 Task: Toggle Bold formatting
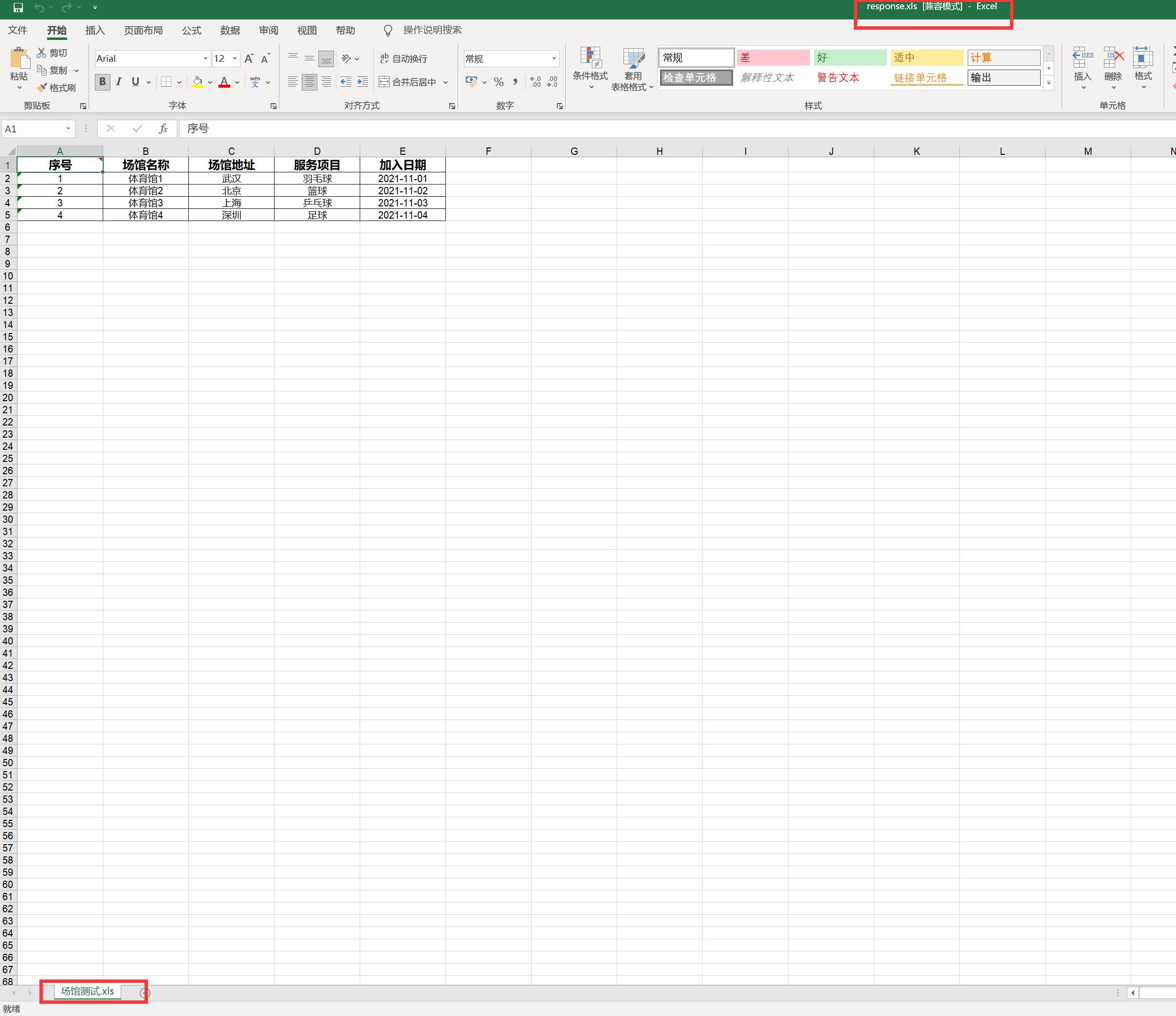[x=102, y=82]
